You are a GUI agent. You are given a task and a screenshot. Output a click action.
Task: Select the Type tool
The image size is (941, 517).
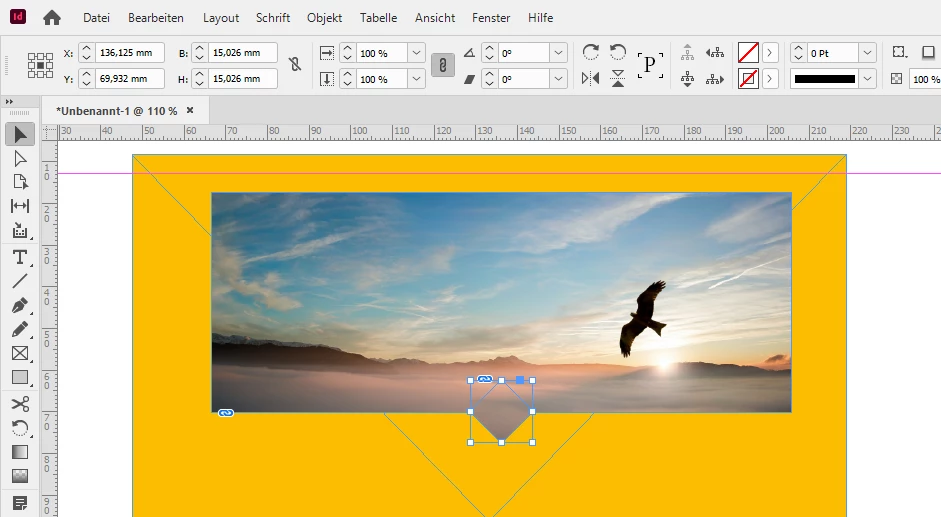[20, 257]
